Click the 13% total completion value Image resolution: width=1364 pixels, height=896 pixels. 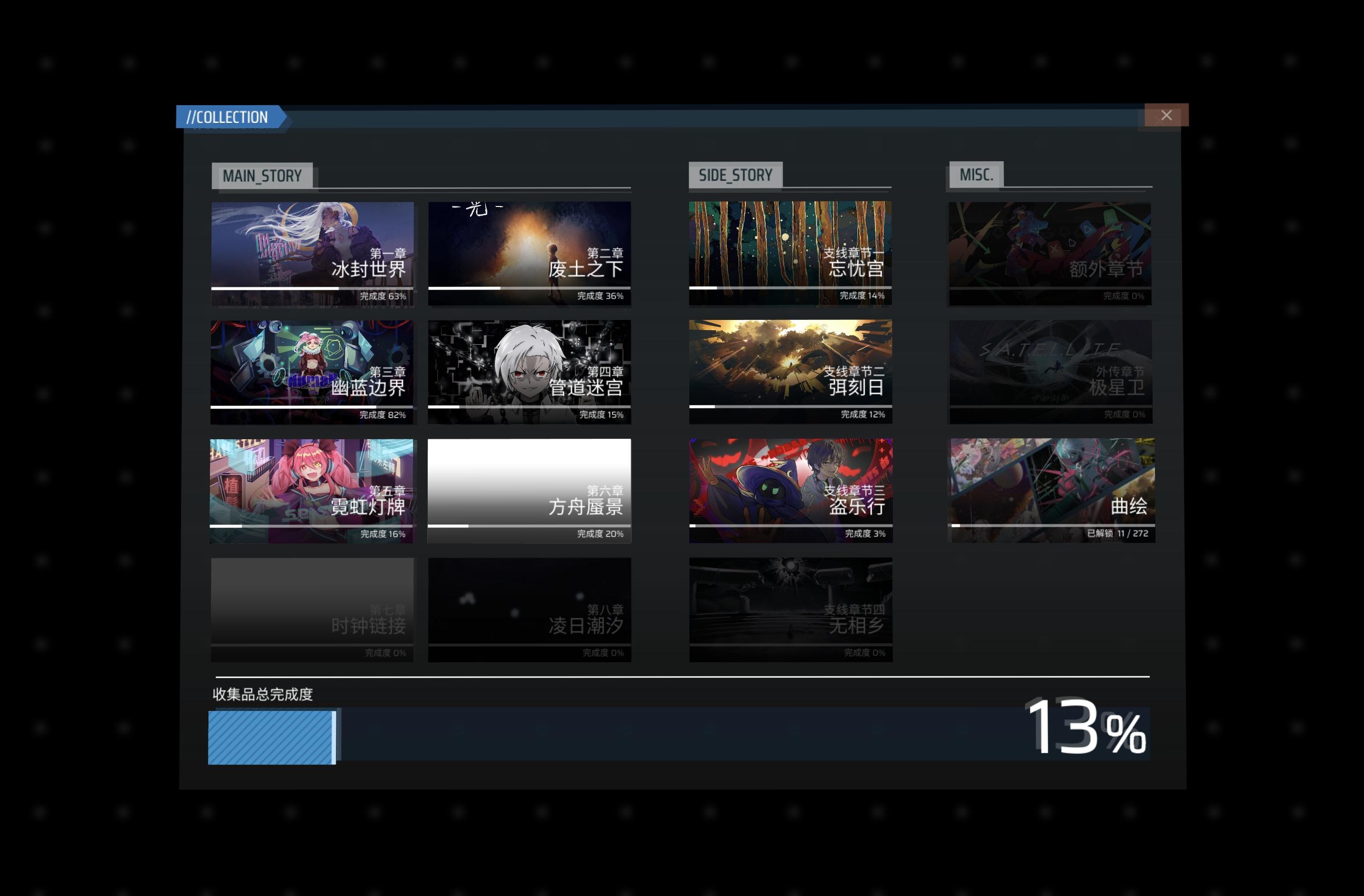[x=1087, y=727]
